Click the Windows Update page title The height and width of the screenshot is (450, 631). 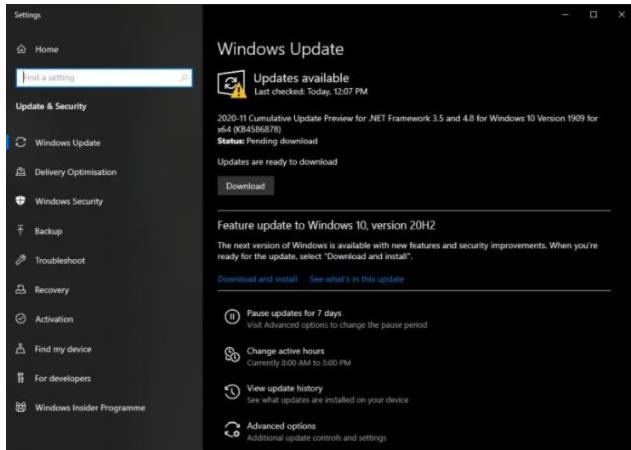click(280, 49)
